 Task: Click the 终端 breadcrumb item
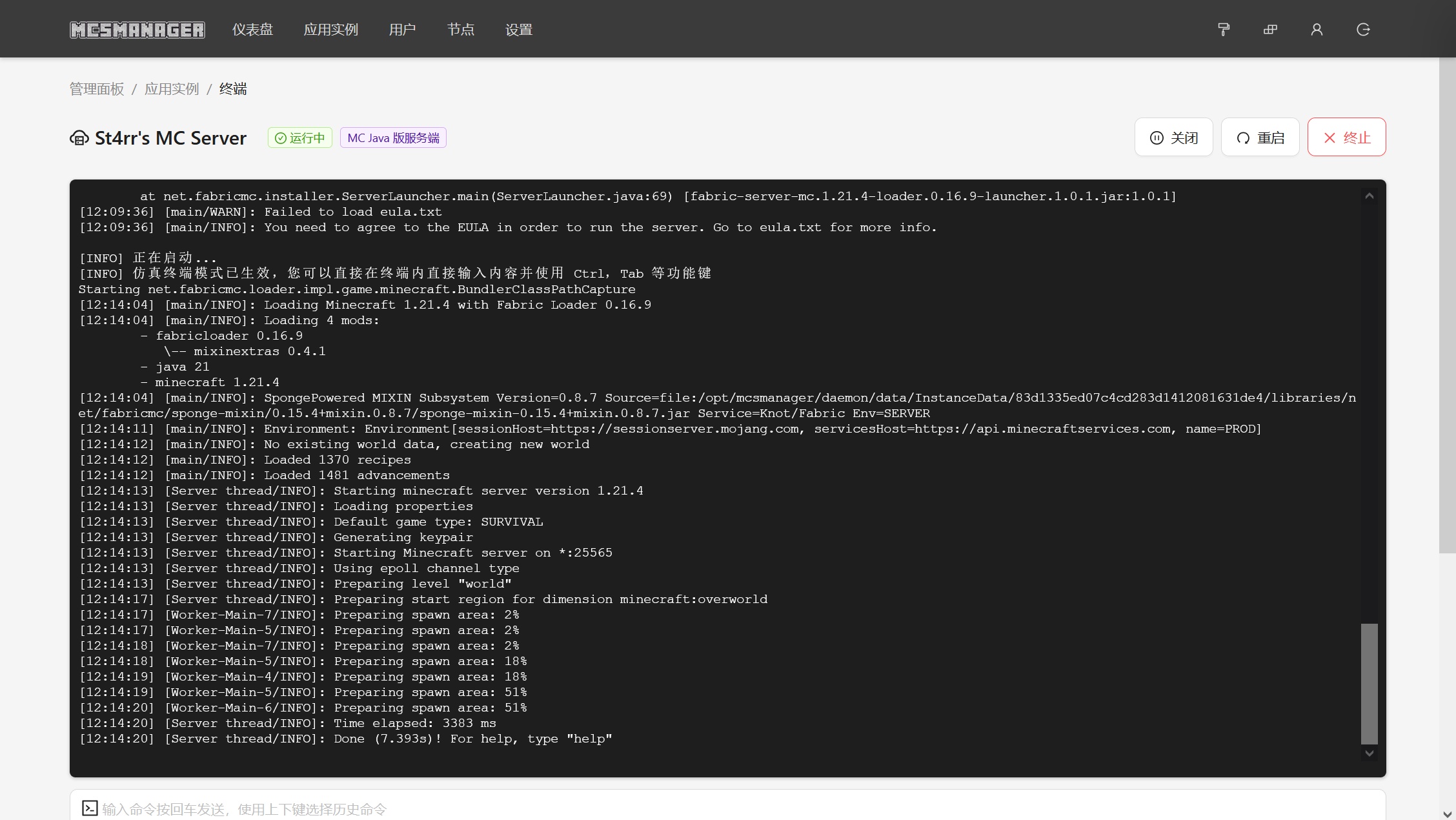point(233,89)
